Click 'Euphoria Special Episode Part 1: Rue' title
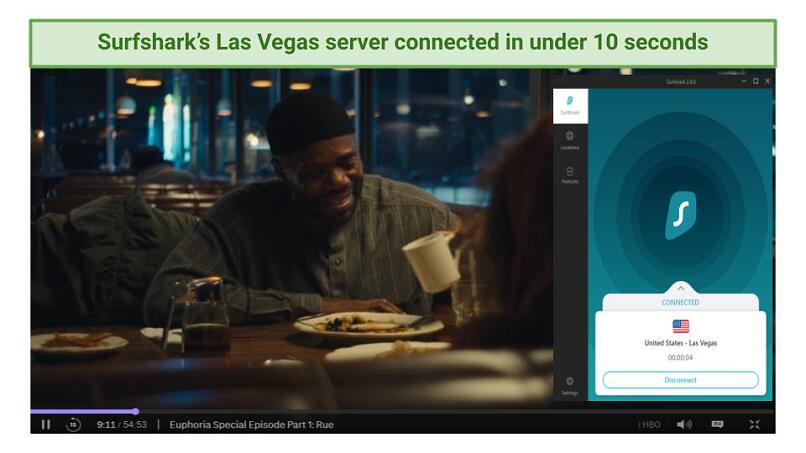The image size is (806, 453). coord(251,425)
